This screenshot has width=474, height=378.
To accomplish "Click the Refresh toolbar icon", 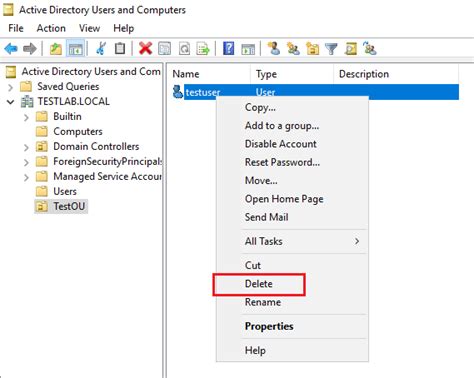I will (x=184, y=49).
